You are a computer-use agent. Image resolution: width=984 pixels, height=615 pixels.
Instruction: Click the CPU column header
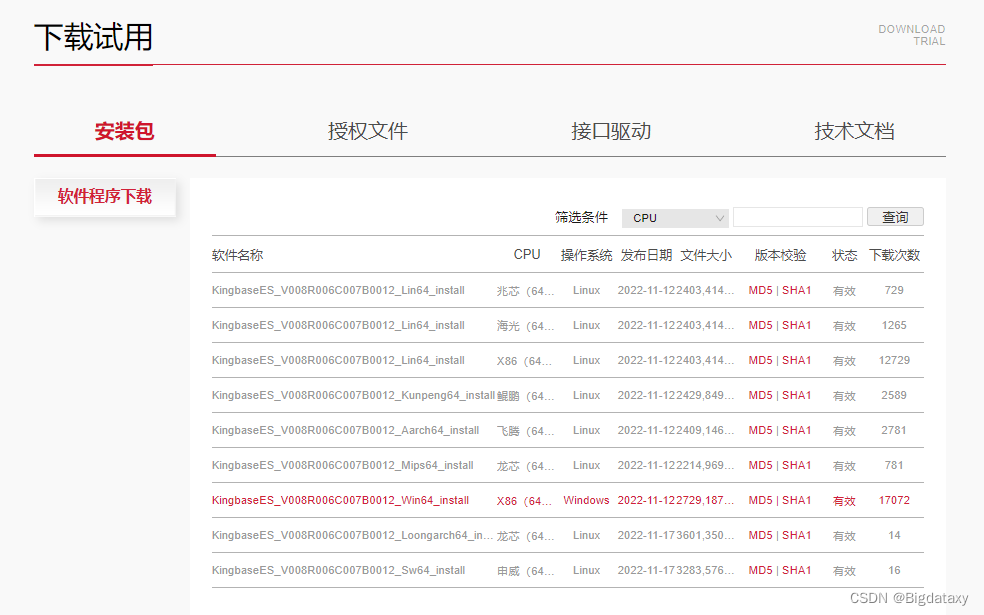(x=527, y=255)
